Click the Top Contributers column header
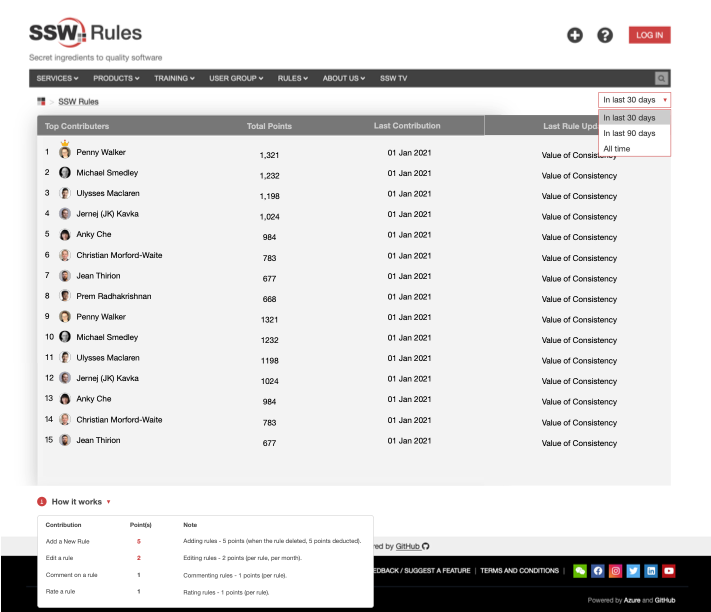Viewport: 711px width, 612px height. pos(77,126)
